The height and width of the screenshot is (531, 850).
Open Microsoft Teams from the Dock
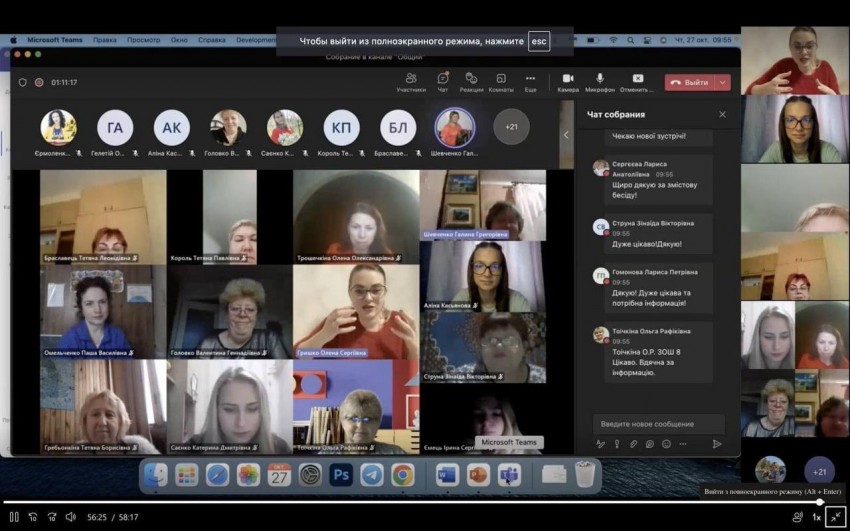pyautogui.click(x=509, y=475)
